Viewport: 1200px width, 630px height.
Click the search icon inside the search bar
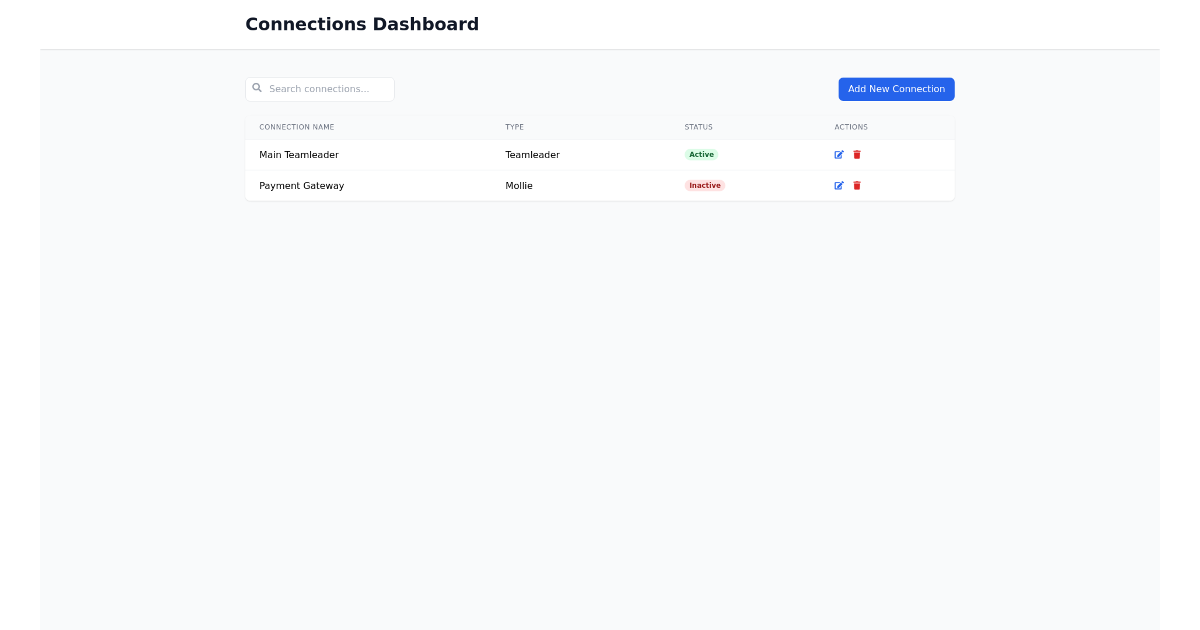click(x=259, y=88)
